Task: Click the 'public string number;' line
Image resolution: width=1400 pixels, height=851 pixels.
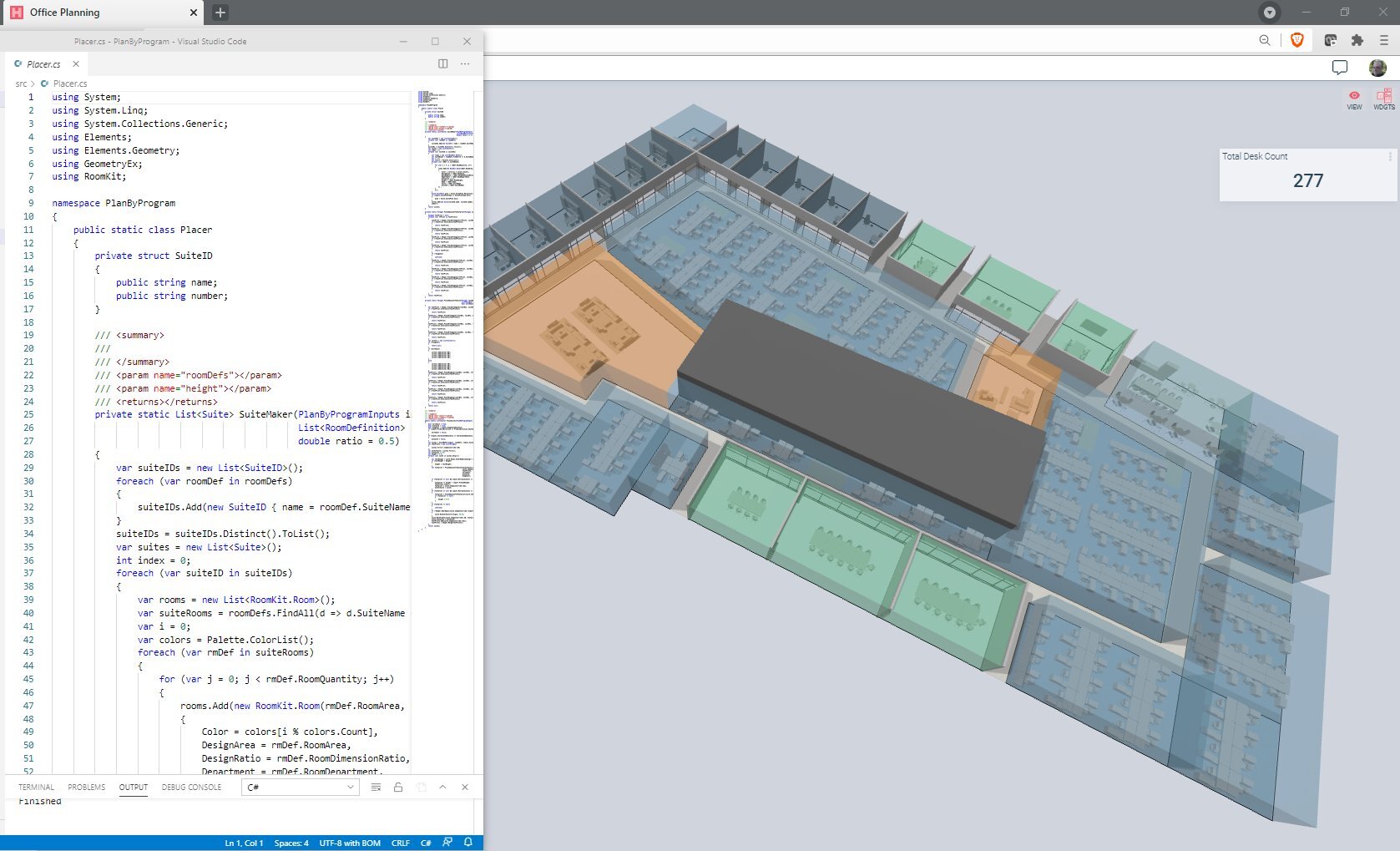Action: coord(172,296)
